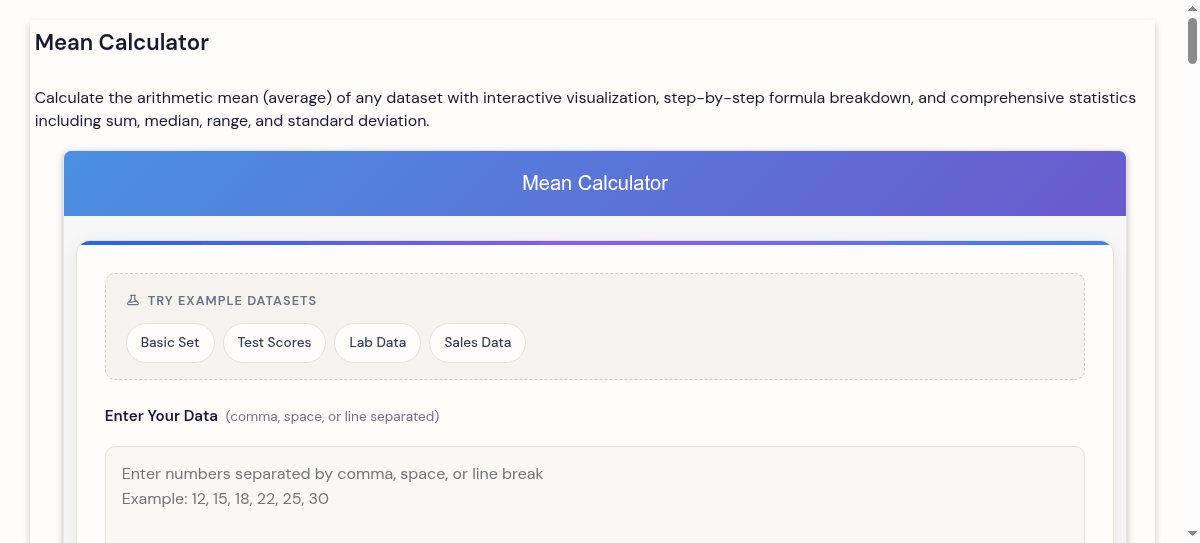Select the Lab Data example
The image size is (1200, 543).
377,342
